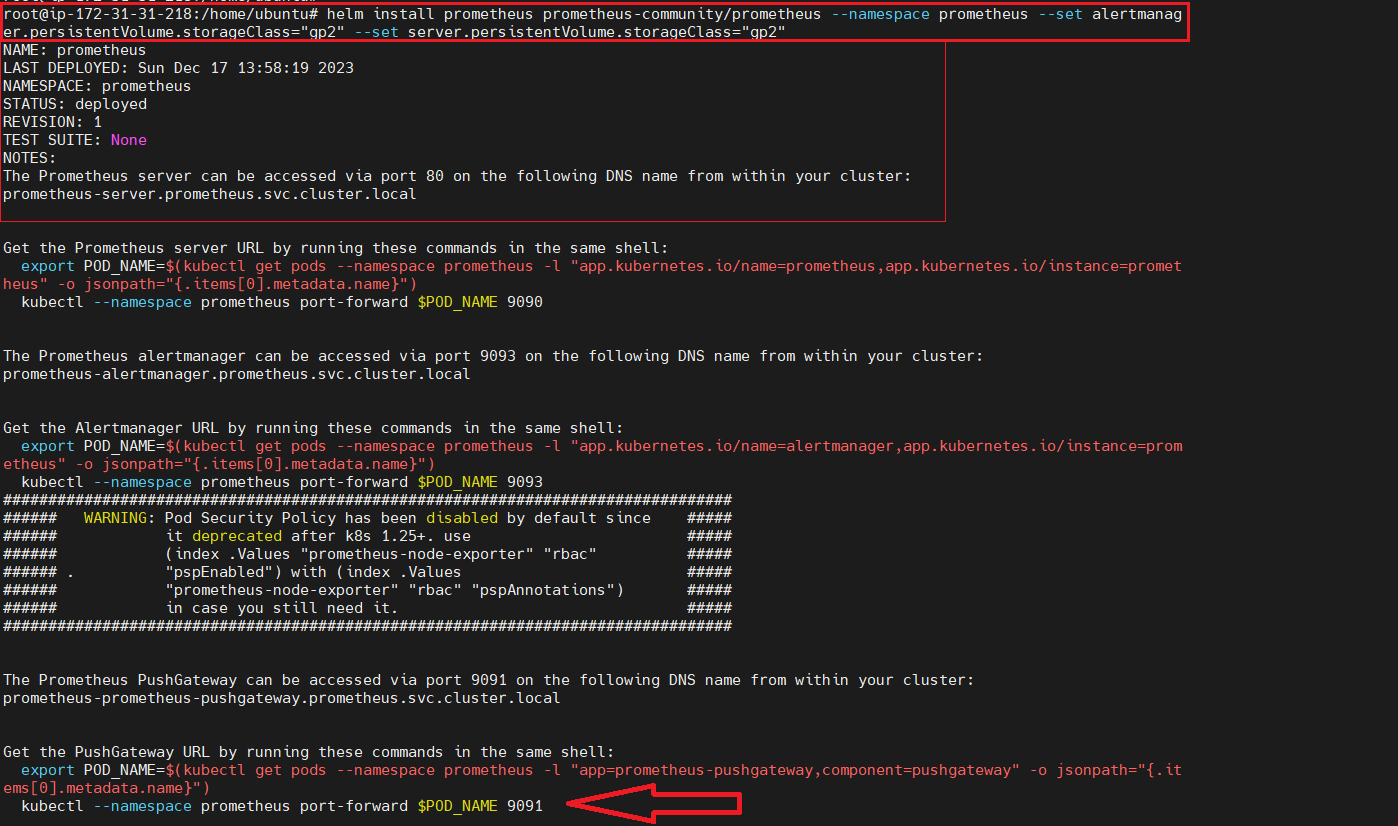The image size is (1398, 826).
Task: Click the 'Get the Alertmanager URL' instruction line
Action: tap(313, 428)
